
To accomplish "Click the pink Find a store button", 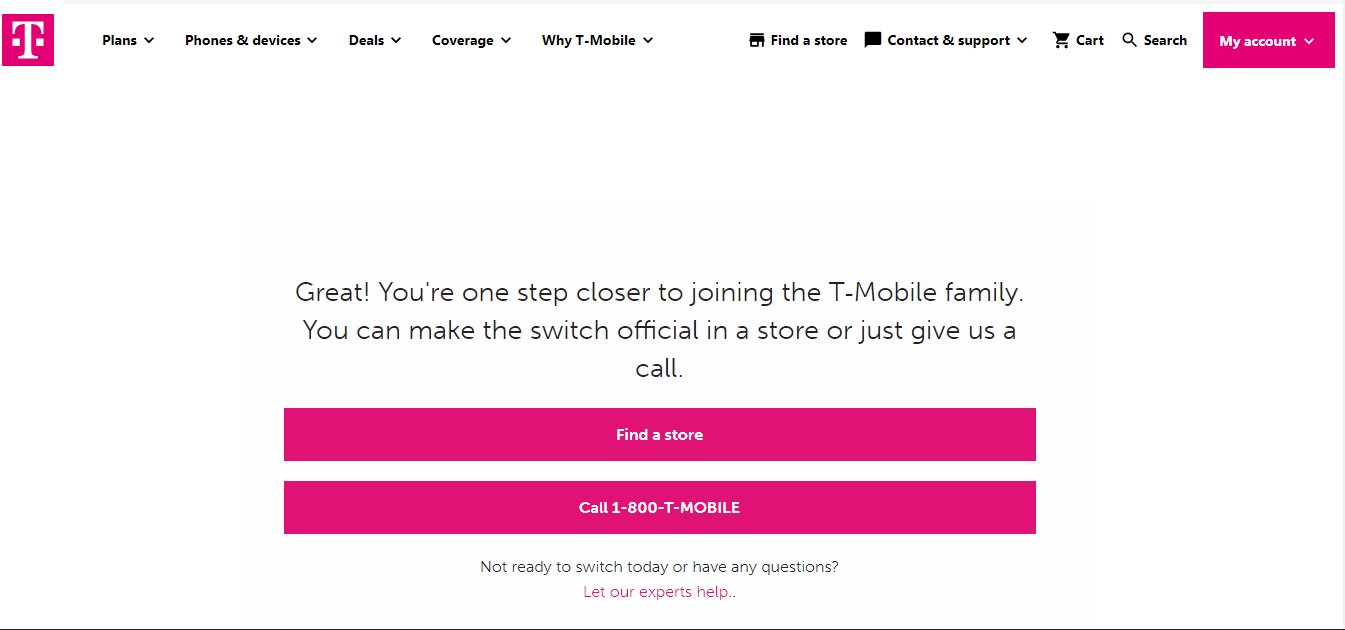I will [x=660, y=434].
